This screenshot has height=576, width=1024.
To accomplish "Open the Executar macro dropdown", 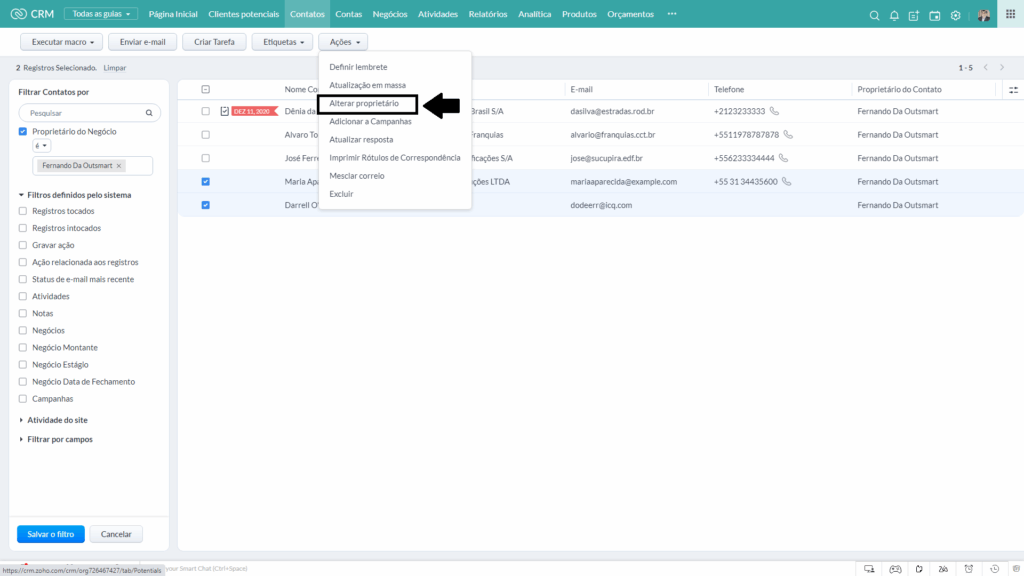I will [x=62, y=42].
